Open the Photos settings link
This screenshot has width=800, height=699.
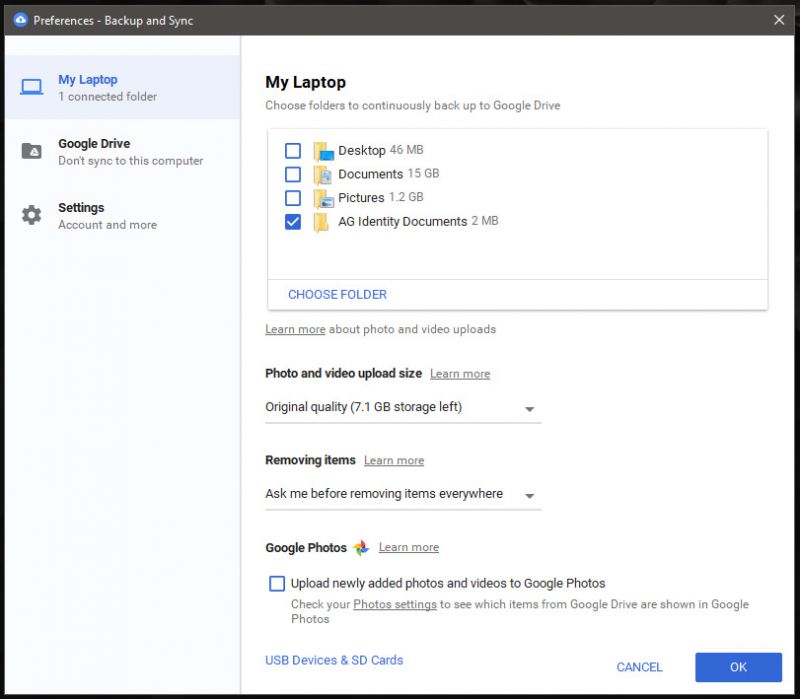pyautogui.click(x=395, y=604)
